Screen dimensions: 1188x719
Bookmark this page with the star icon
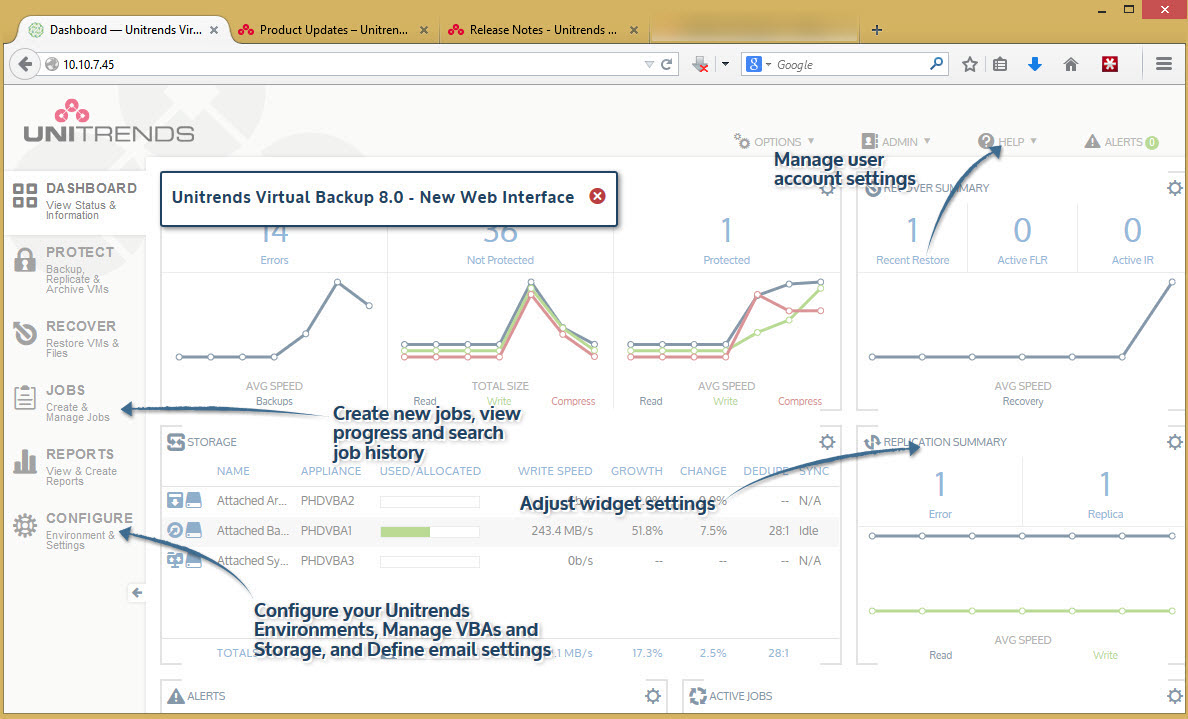tap(970, 64)
